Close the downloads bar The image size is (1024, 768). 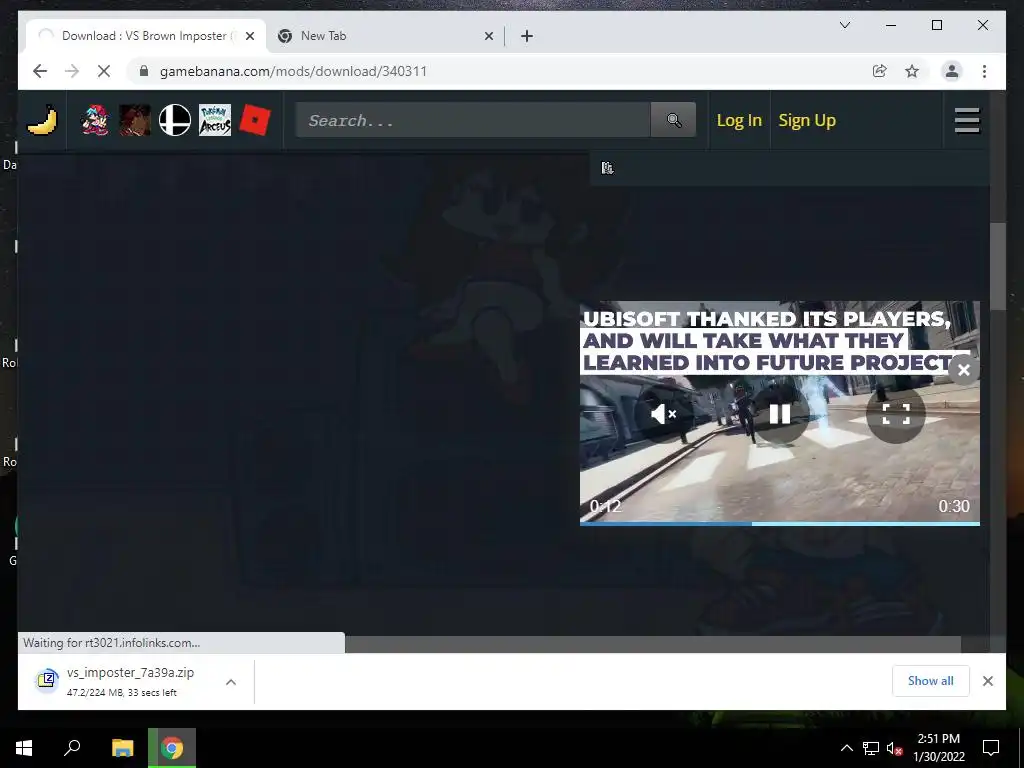[987, 681]
